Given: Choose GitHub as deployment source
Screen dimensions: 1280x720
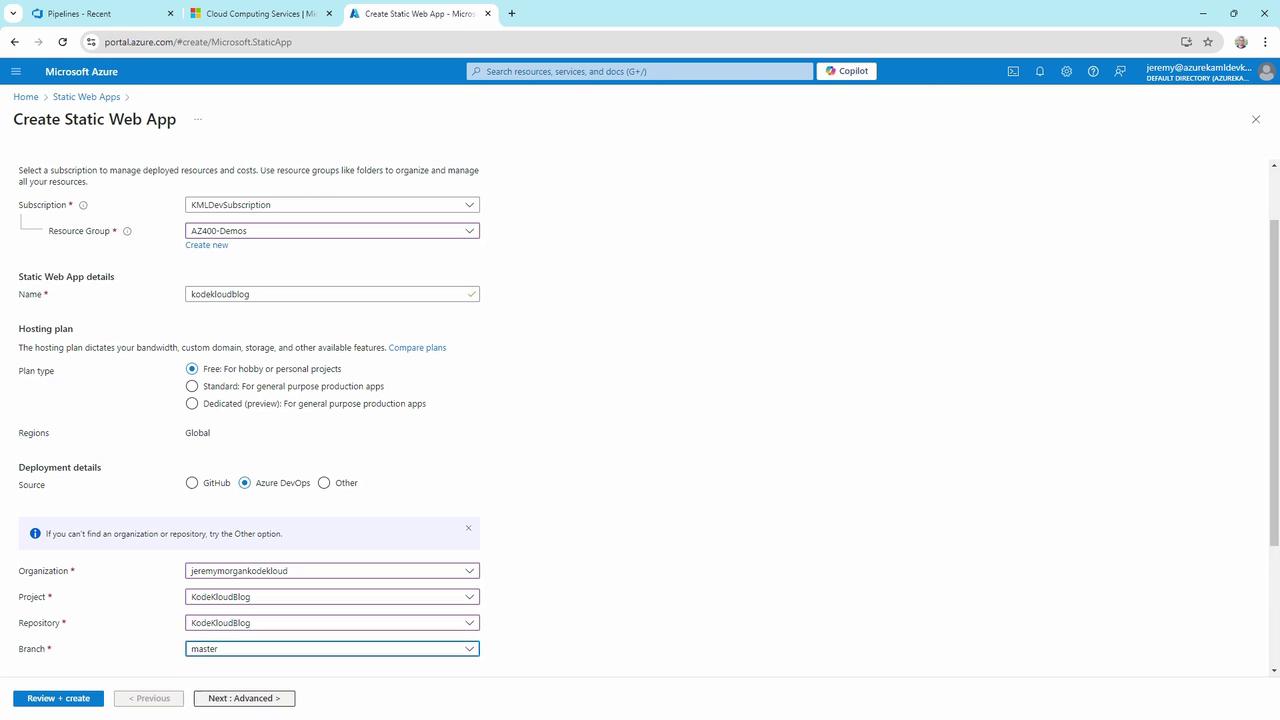Looking at the screenshot, I should click(x=192, y=483).
